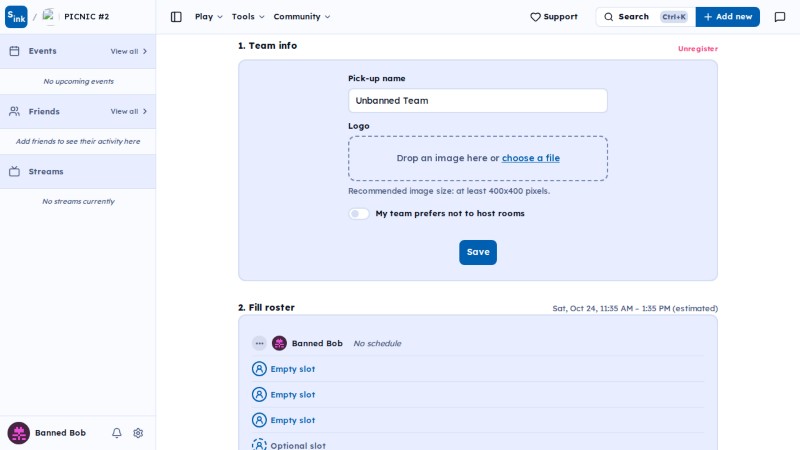The image size is (800, 450).
Task: Click the Unregister link
Action: tap(697, 49)
